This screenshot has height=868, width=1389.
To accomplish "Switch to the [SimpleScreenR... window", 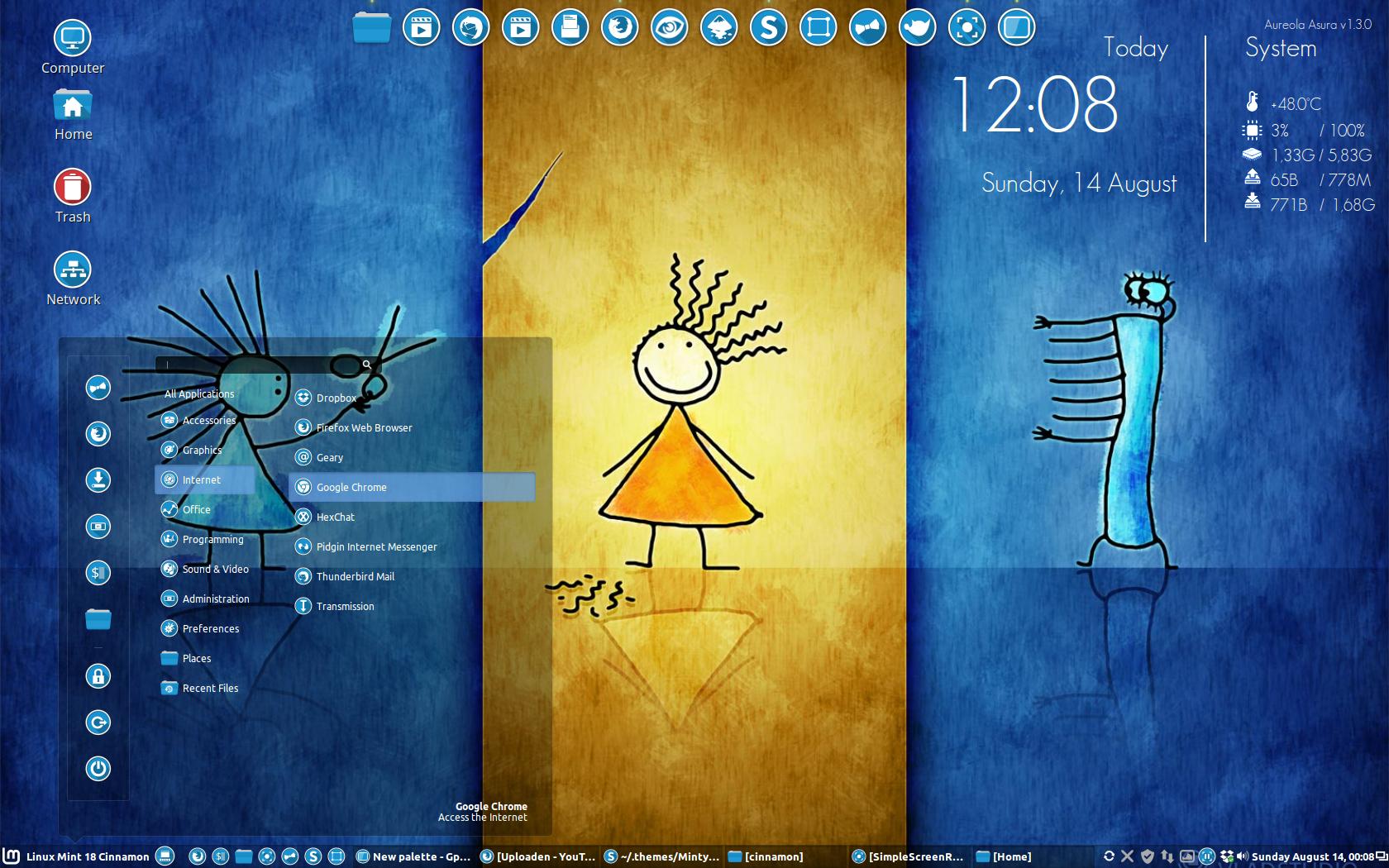I will tap(909, 856).
